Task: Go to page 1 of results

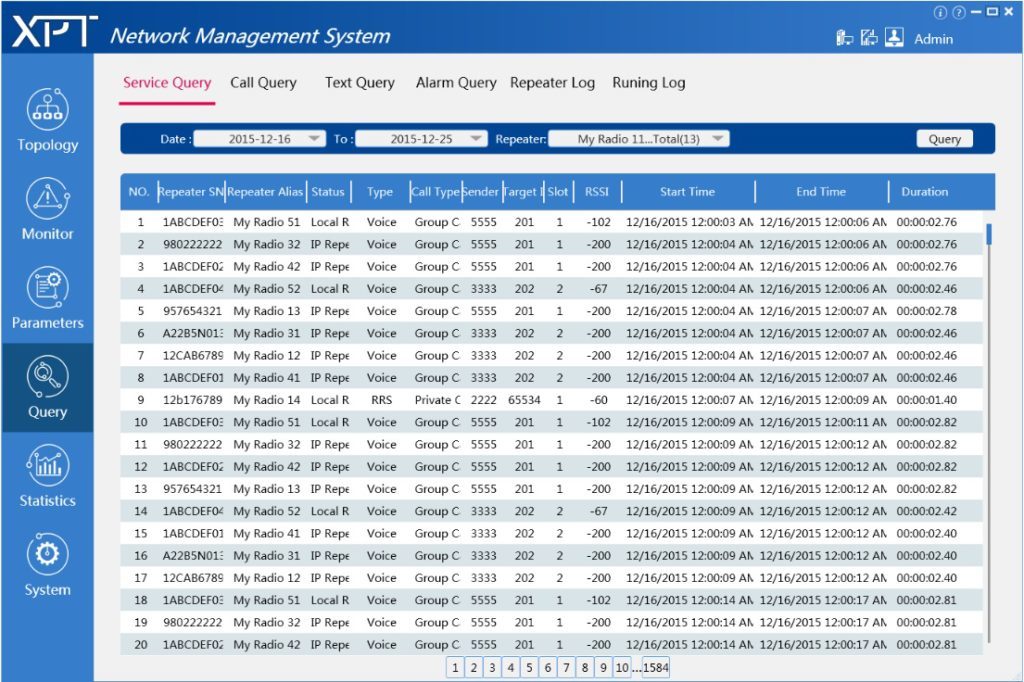Action: point(455,668)
